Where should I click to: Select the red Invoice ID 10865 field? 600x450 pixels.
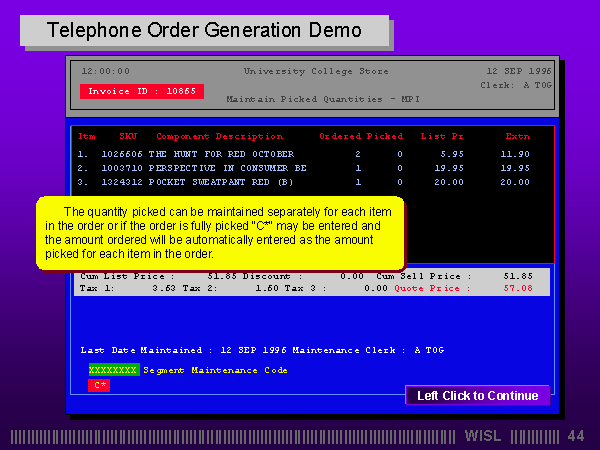coord(141,91)
